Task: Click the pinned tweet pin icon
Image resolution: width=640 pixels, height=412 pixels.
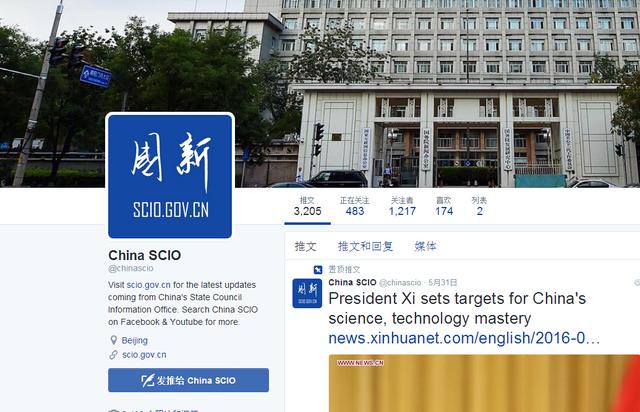Action: pyautogui.click(x=318, y=270)
